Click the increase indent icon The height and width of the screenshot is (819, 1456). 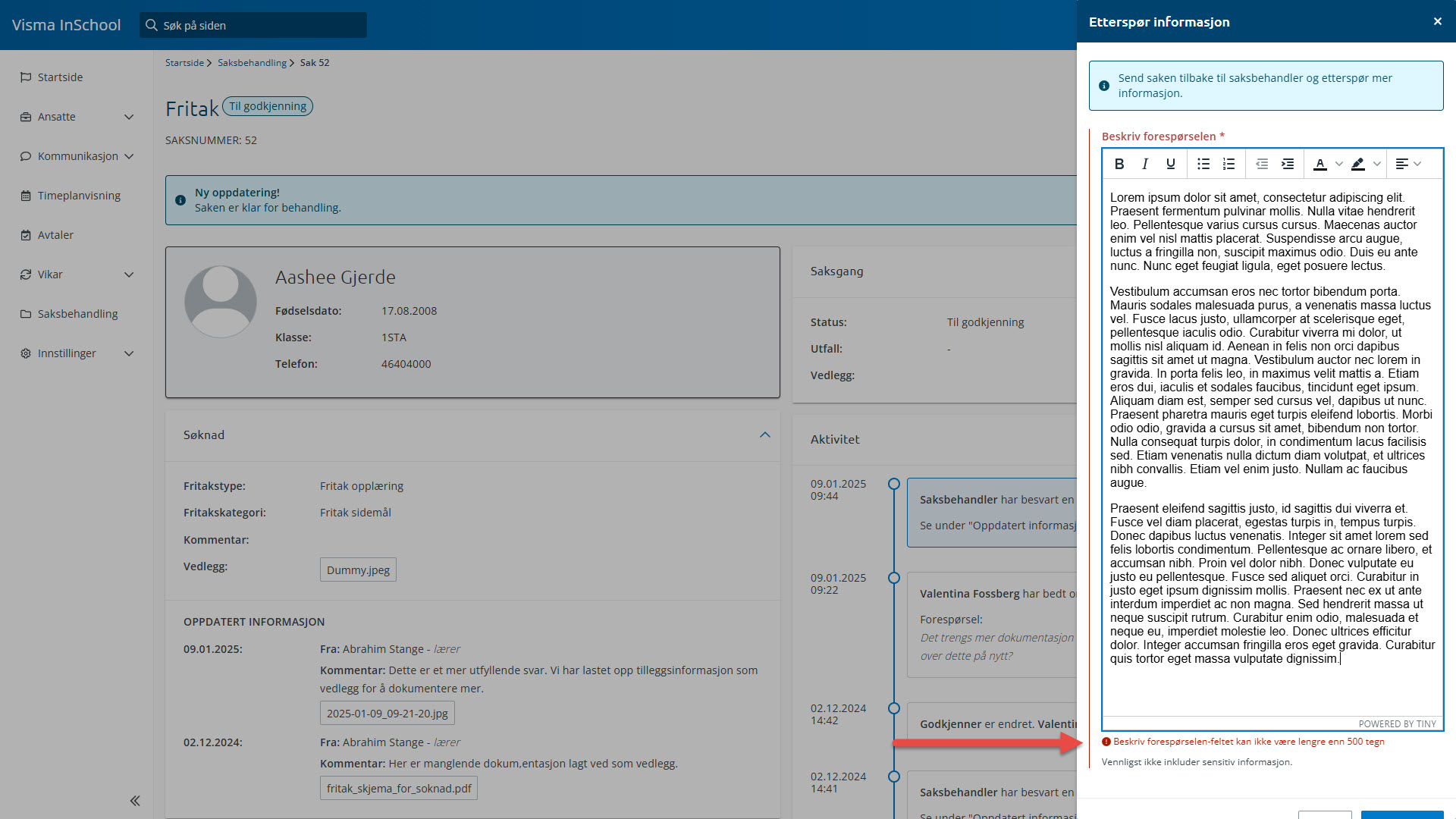tap(1288, 164)
